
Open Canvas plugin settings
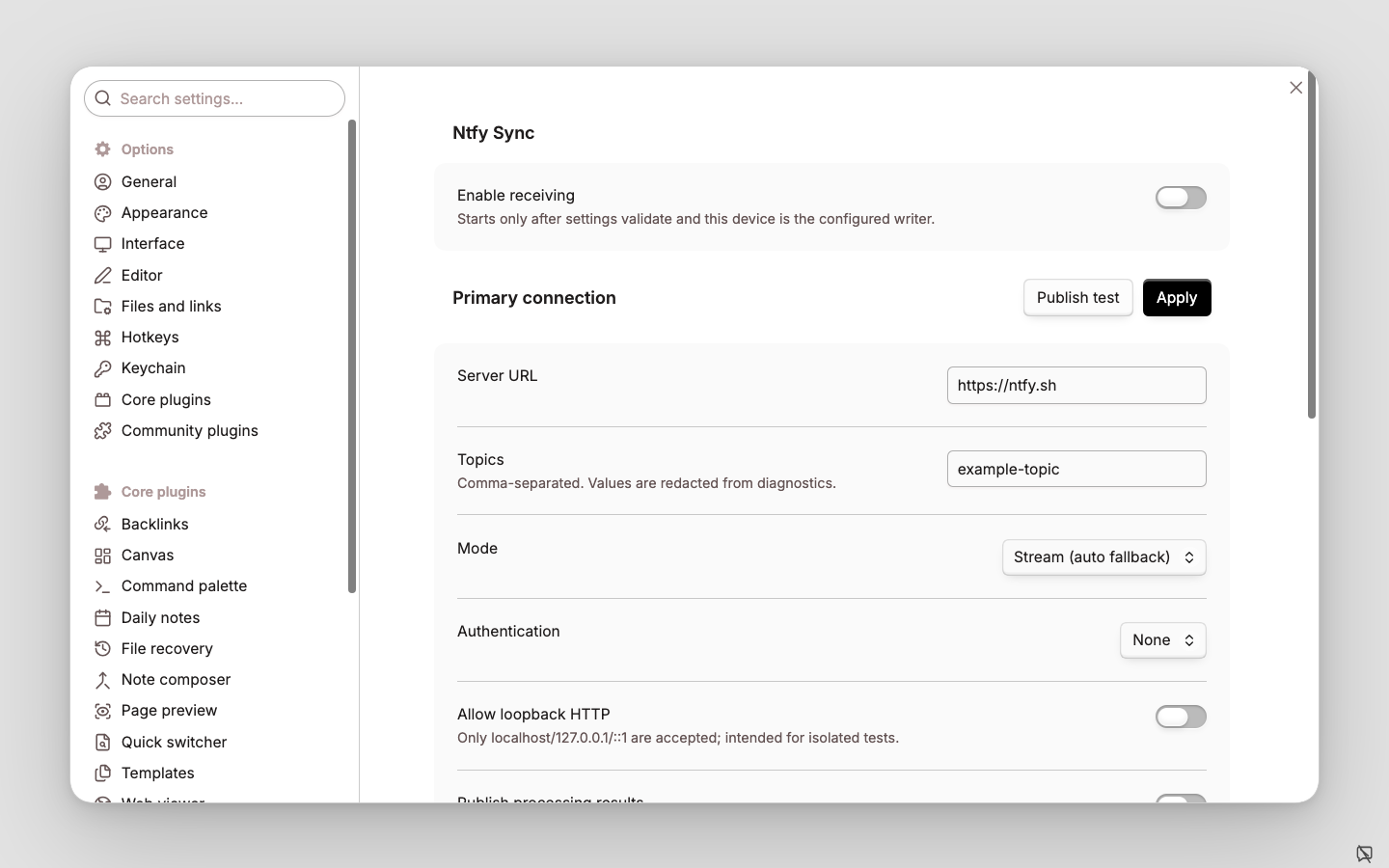(214, 556)
